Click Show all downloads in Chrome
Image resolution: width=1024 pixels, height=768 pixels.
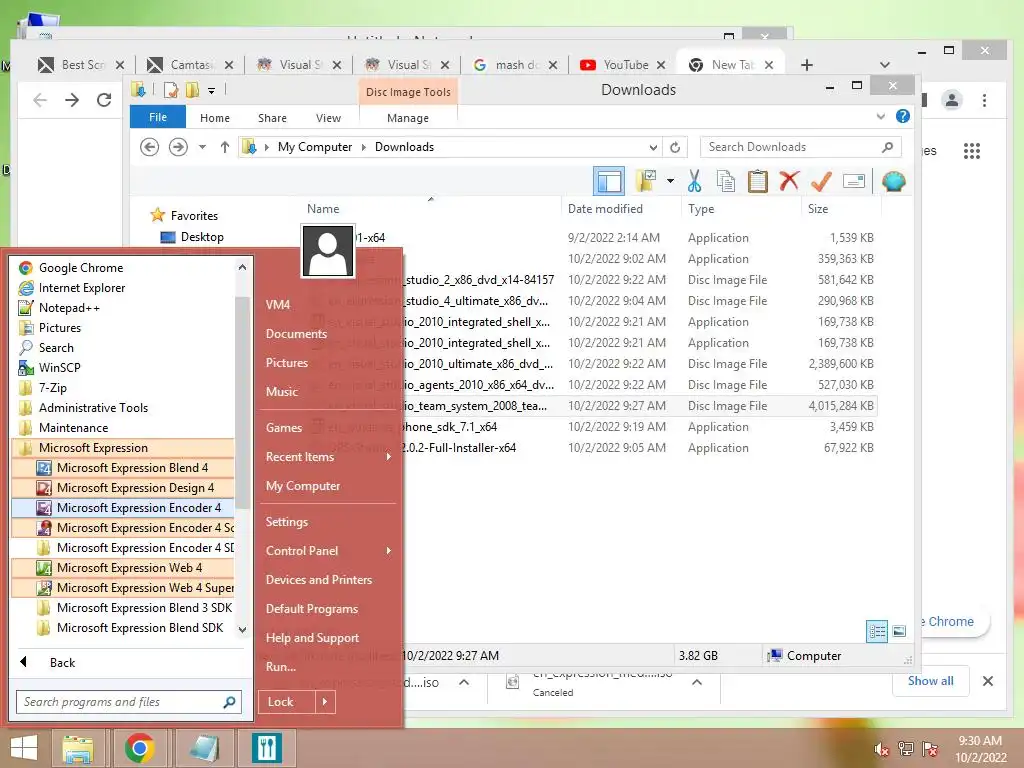pos(930,681)
